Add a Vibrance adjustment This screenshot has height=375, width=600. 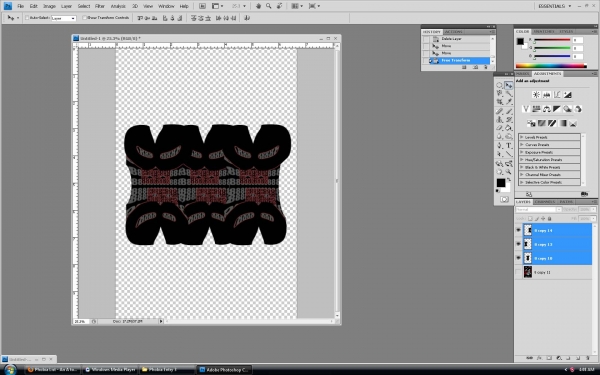click(x=526, y=109)
